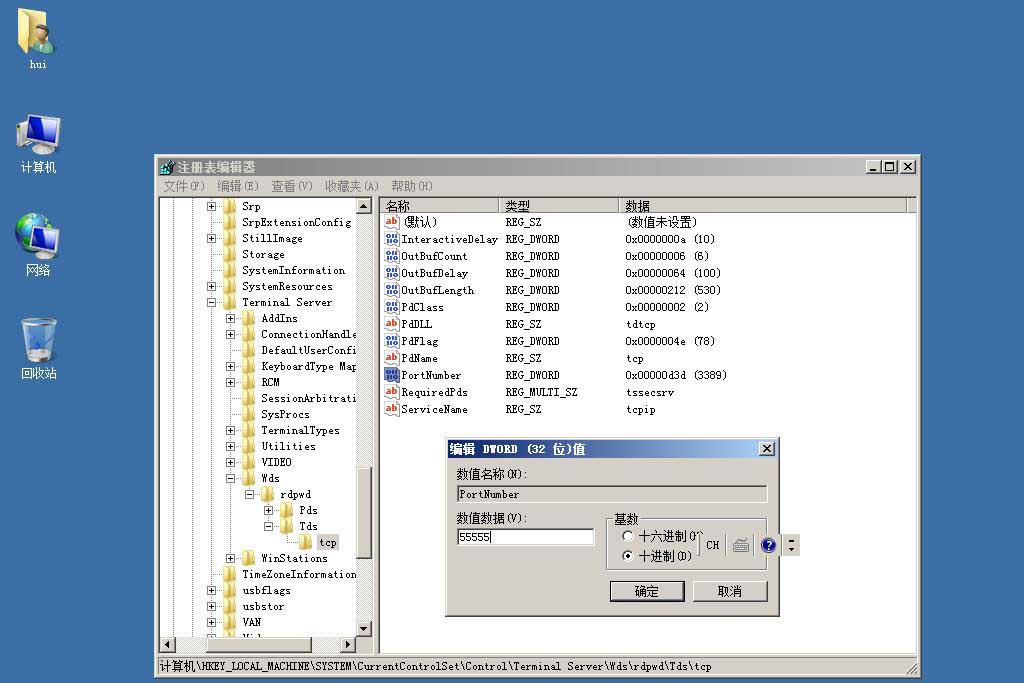
Task: Close the 编辑 DWORD dialog
Action: click(767, 449)
